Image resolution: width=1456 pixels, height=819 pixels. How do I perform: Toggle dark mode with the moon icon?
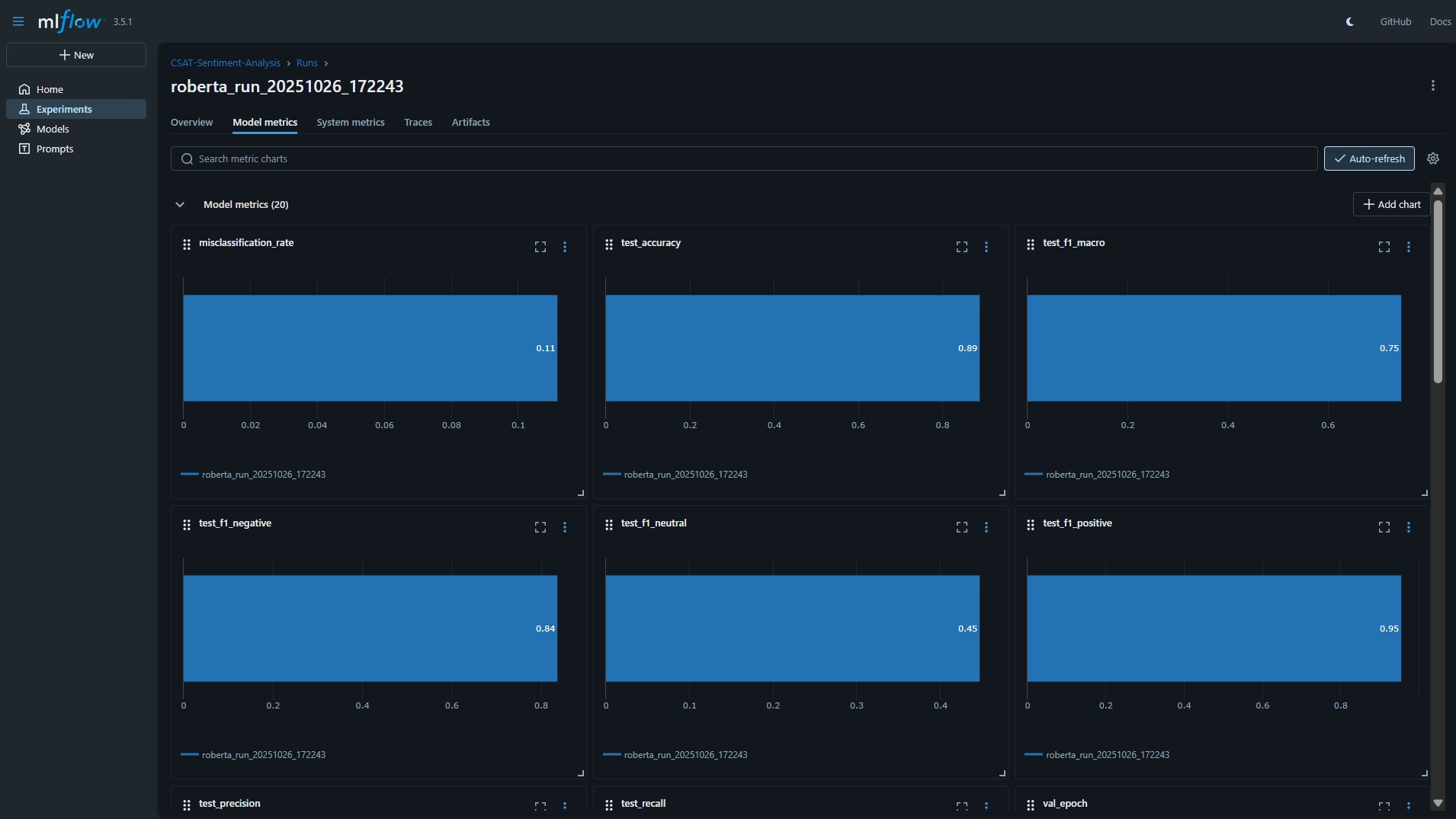point(1350,21)
